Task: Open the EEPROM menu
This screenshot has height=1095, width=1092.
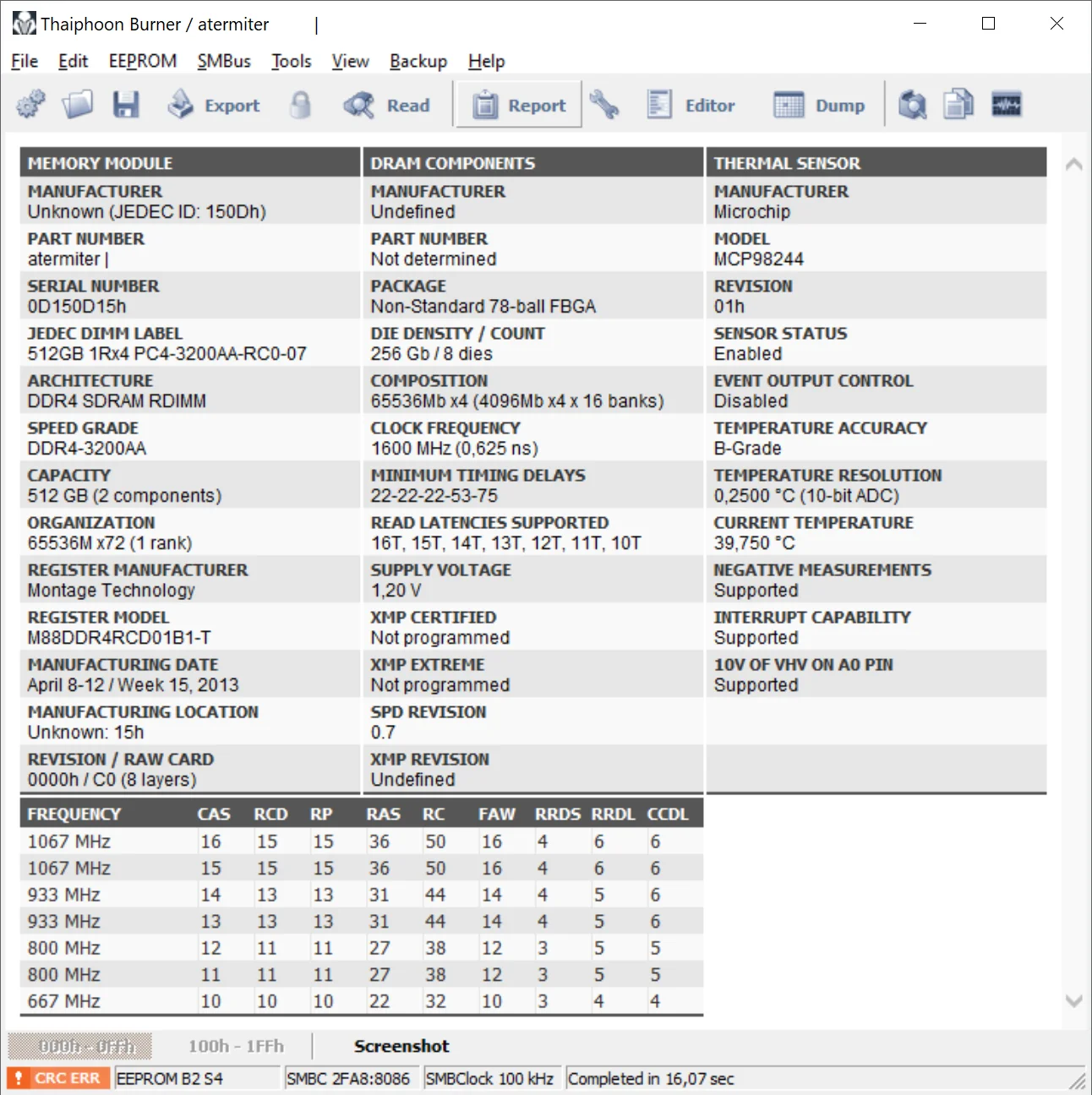Action: pyautogui.click(x=143, y=61)
